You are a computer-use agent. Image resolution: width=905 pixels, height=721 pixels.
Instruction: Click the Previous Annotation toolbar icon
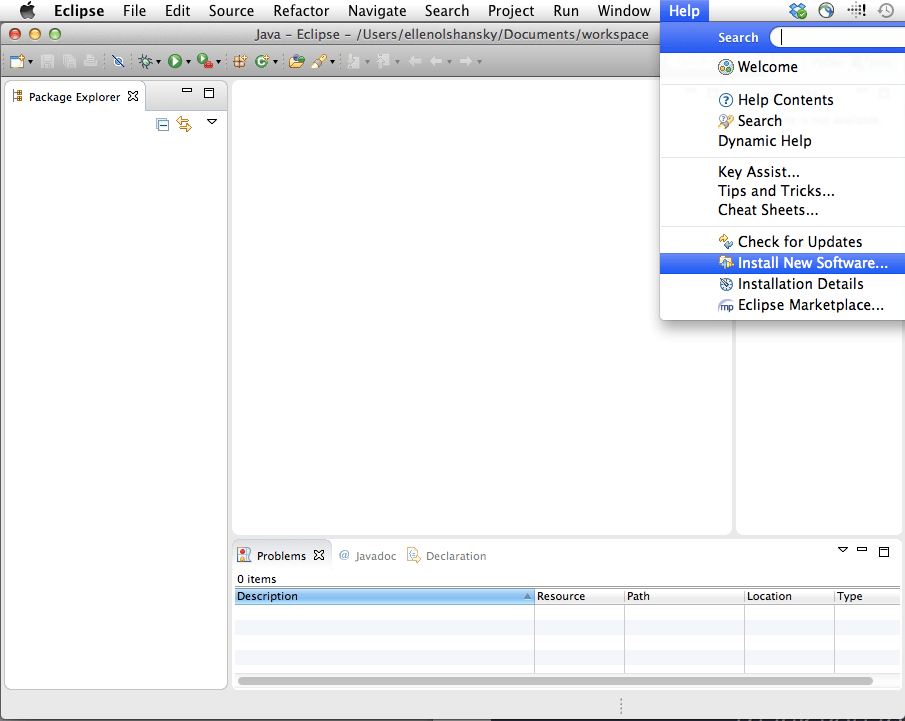pyautogui.click(x=383, y=61)
